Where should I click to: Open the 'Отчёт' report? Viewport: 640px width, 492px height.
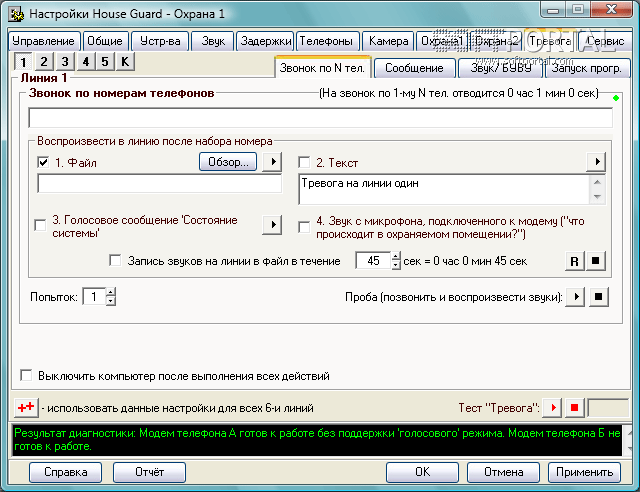[149, 472]
